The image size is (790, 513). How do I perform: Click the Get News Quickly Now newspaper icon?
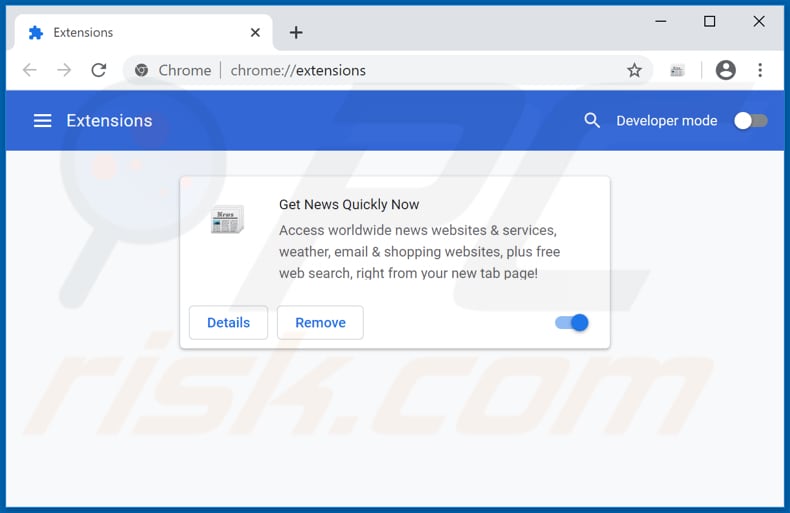click(x=227, y=220)
